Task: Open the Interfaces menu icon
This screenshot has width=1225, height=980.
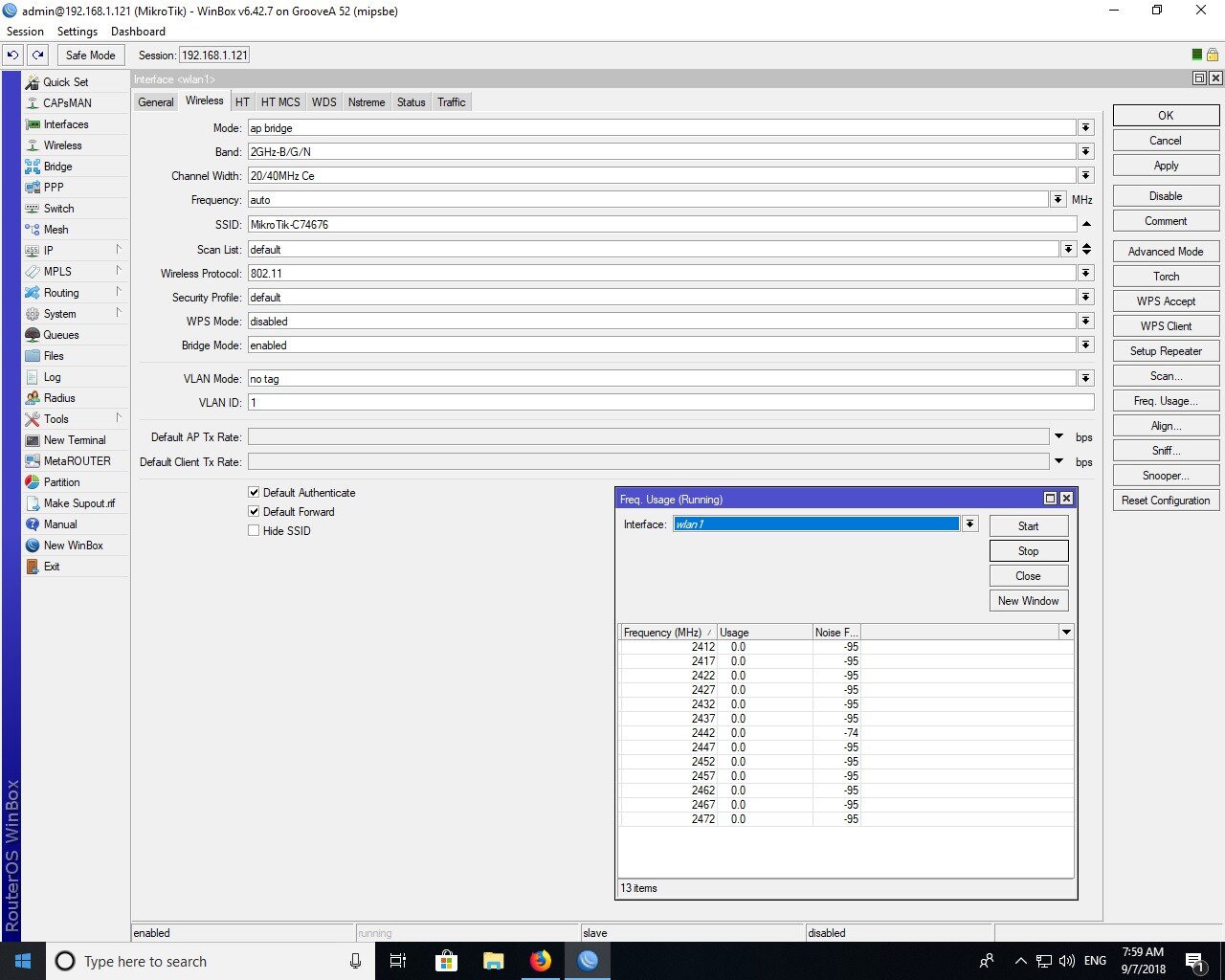Action: [33, 124]
